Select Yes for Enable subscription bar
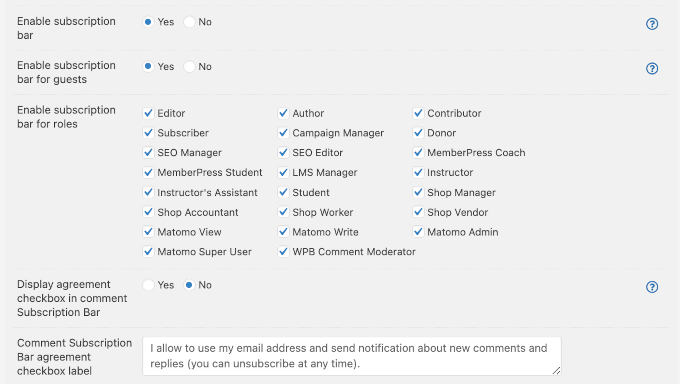680x384 pixels. tap(148, 22)
